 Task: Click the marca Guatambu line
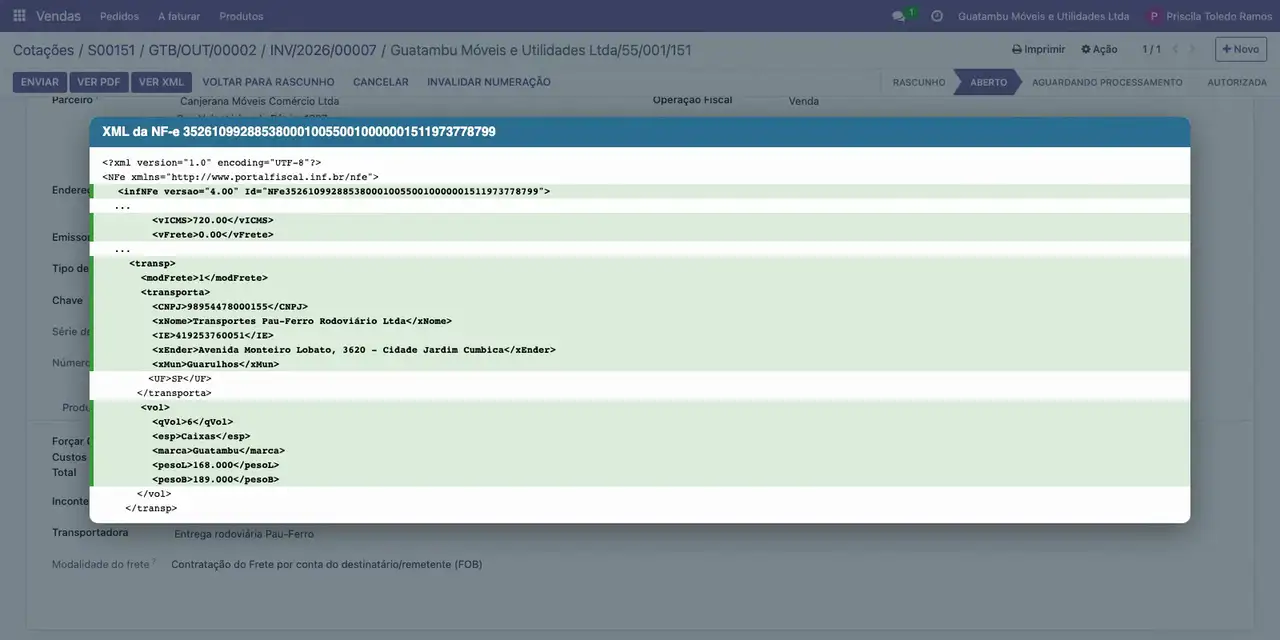click(x=218, y=451)
